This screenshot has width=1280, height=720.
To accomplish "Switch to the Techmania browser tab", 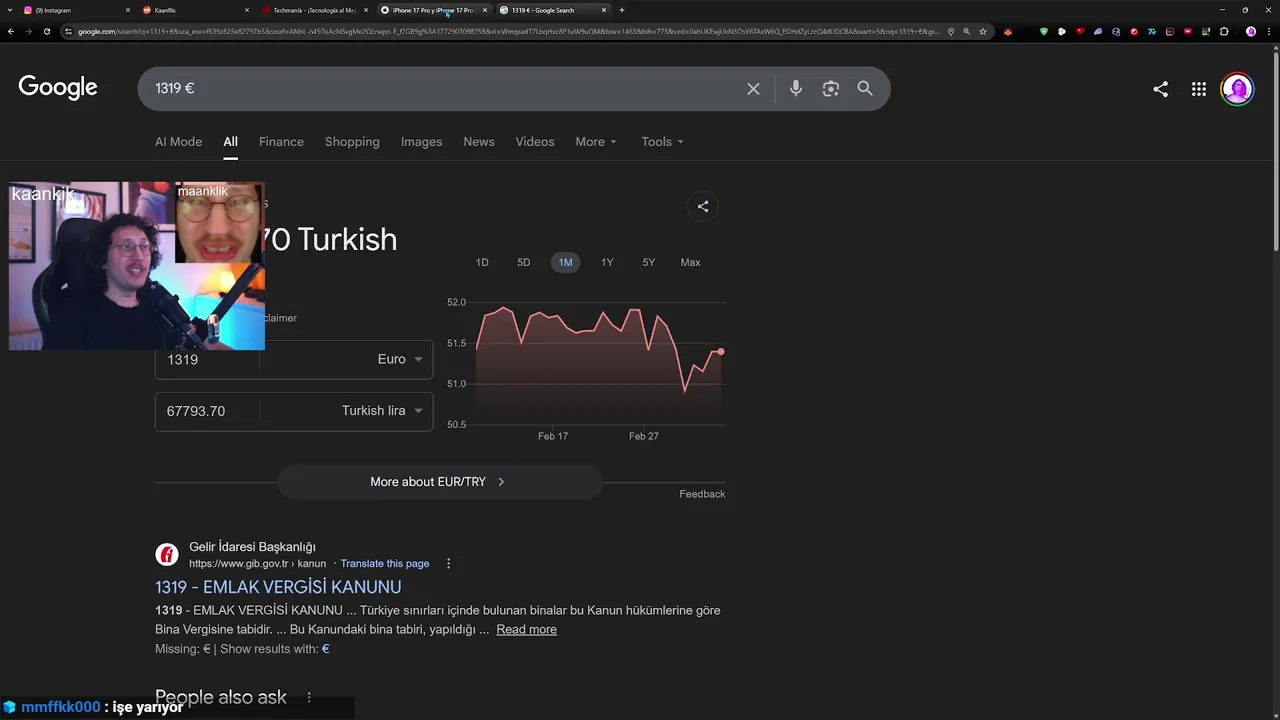I will [x=314, y=10].
